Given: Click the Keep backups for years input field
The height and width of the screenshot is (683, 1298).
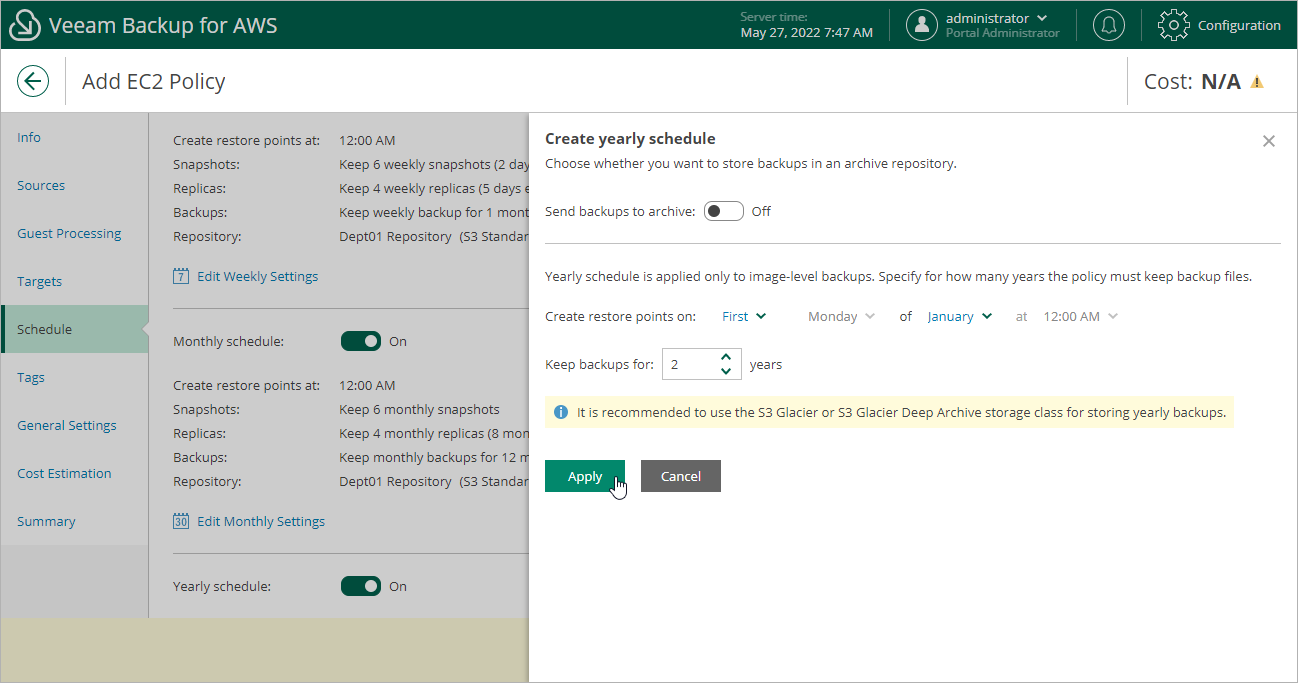Looking at the screenshot, I should [692, 364].
